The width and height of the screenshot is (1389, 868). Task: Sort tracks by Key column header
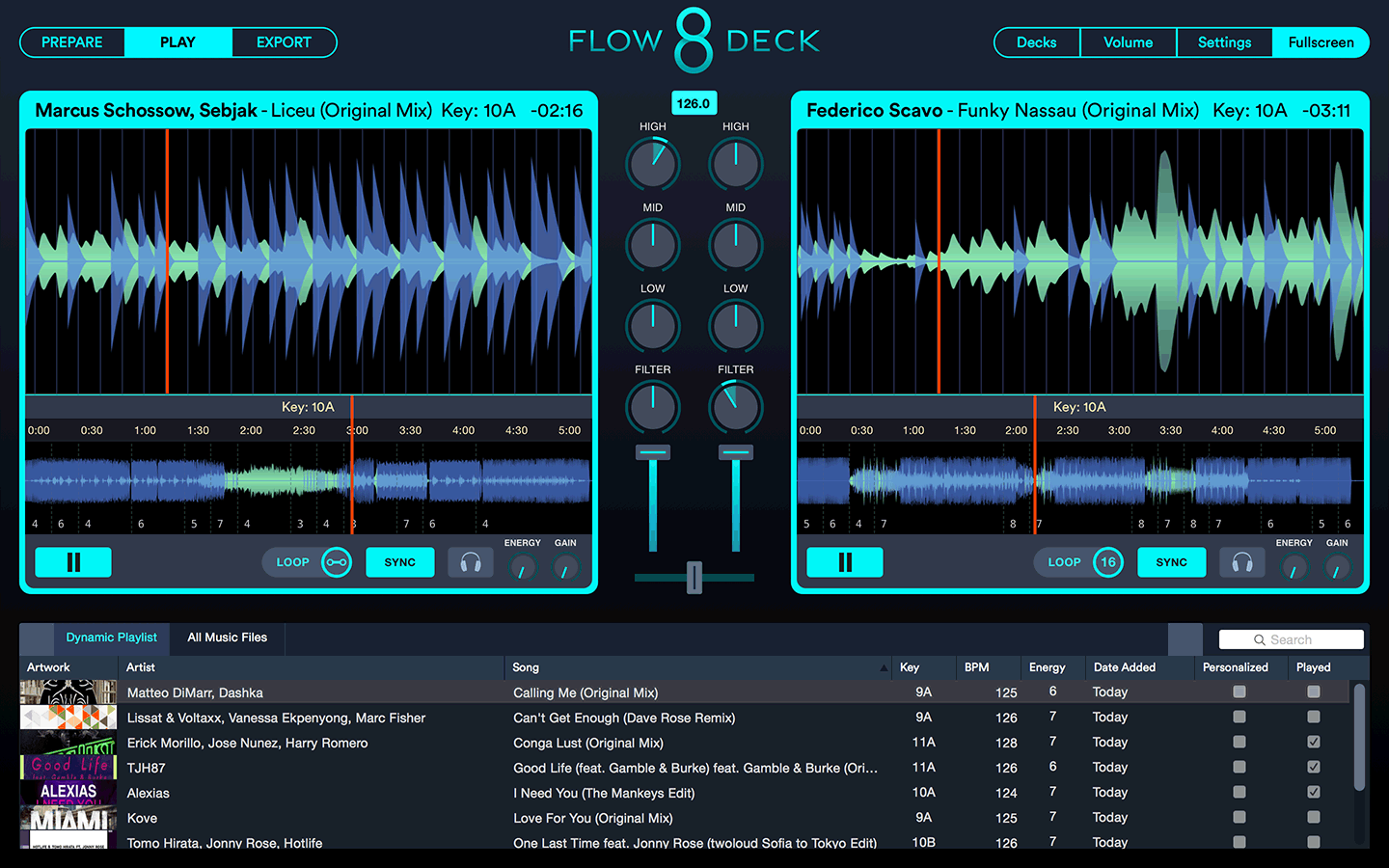tap(910, 667)
